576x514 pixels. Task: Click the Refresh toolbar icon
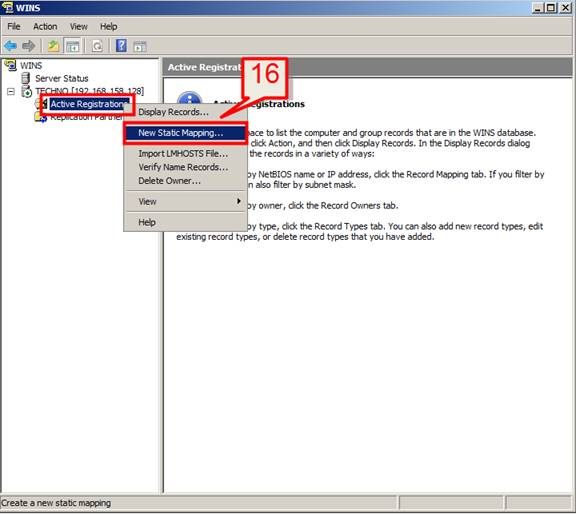tap(97, 46)
